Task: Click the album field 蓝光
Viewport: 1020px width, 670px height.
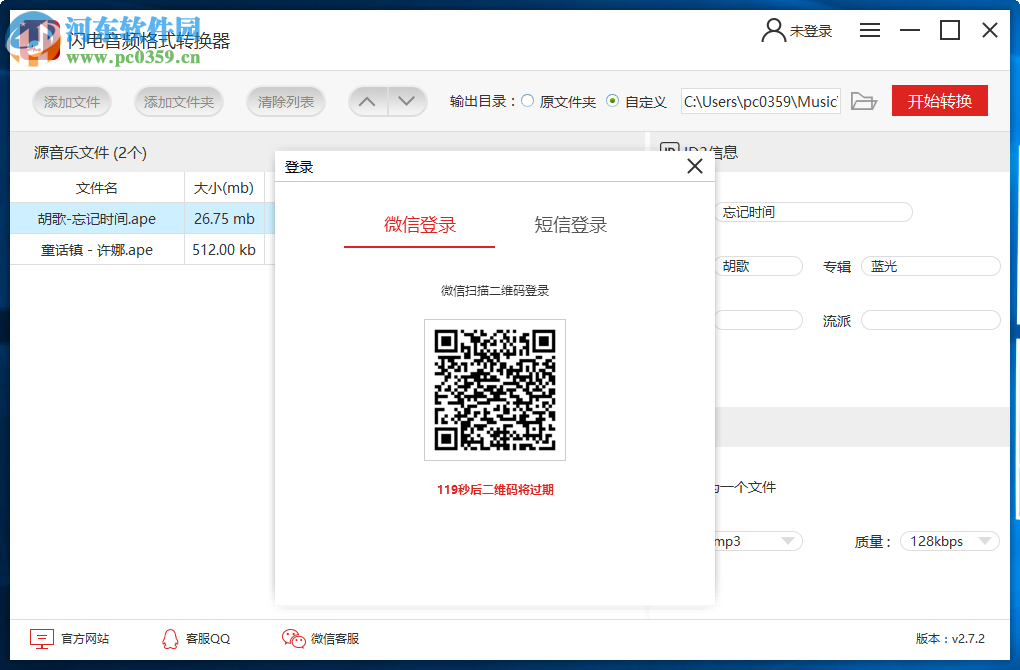Action: [930, 266]
